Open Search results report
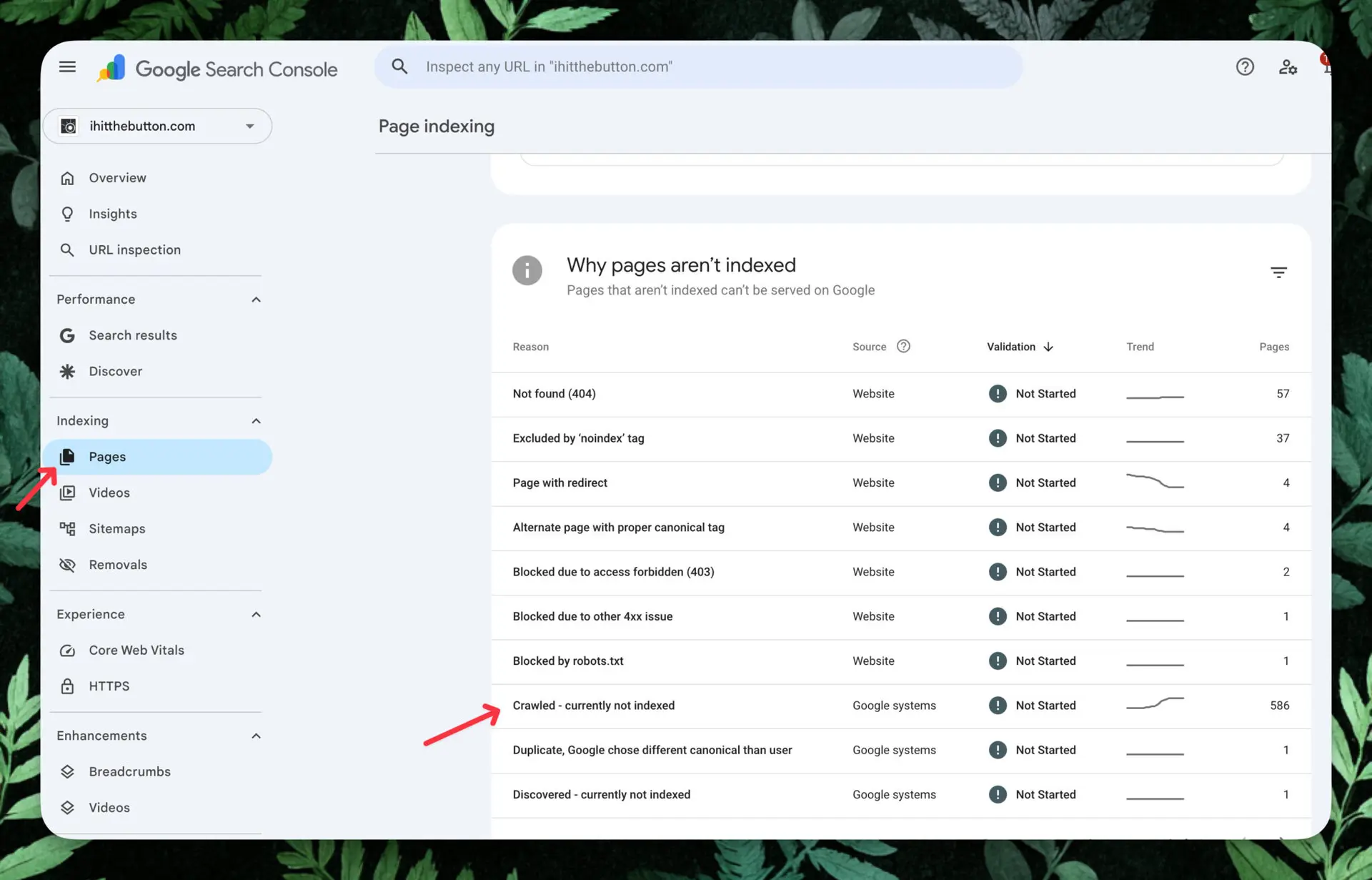 (x=157, y=335)
